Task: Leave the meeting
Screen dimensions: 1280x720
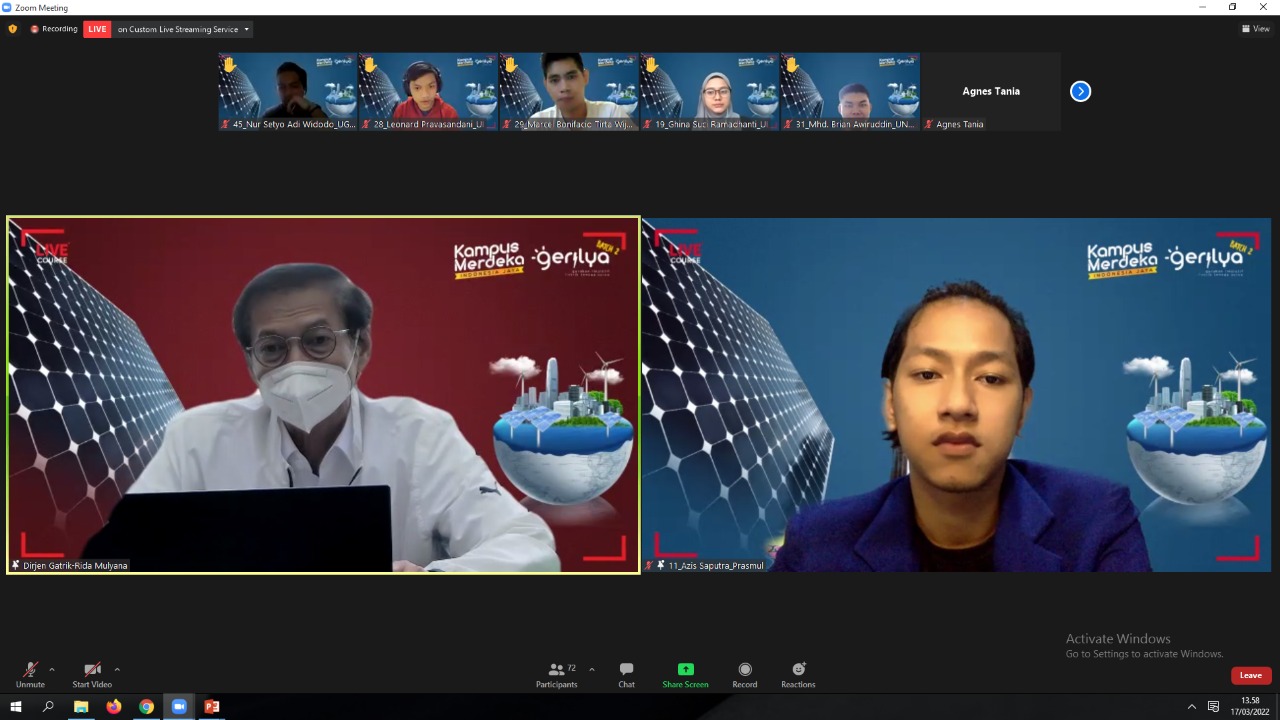Action: pos(1250,675)
